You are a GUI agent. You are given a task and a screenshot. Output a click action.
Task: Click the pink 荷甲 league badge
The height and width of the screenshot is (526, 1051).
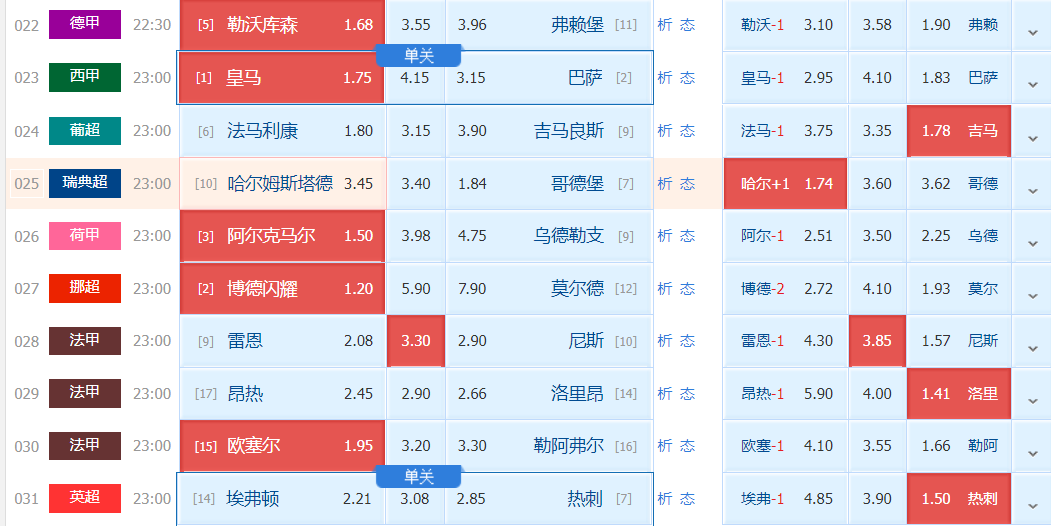(x=85, y=236)
